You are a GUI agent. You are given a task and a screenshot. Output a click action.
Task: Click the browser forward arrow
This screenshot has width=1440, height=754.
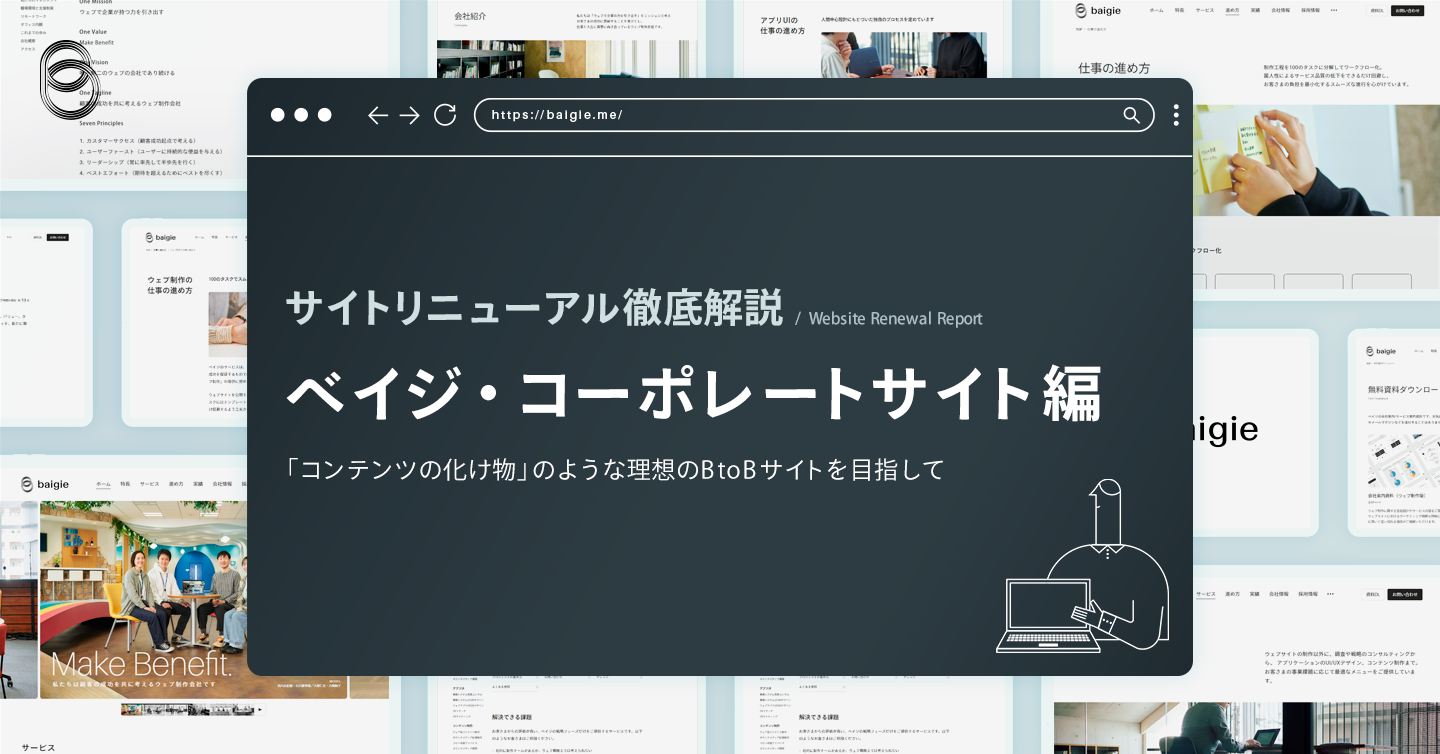(x=410, y=115)
